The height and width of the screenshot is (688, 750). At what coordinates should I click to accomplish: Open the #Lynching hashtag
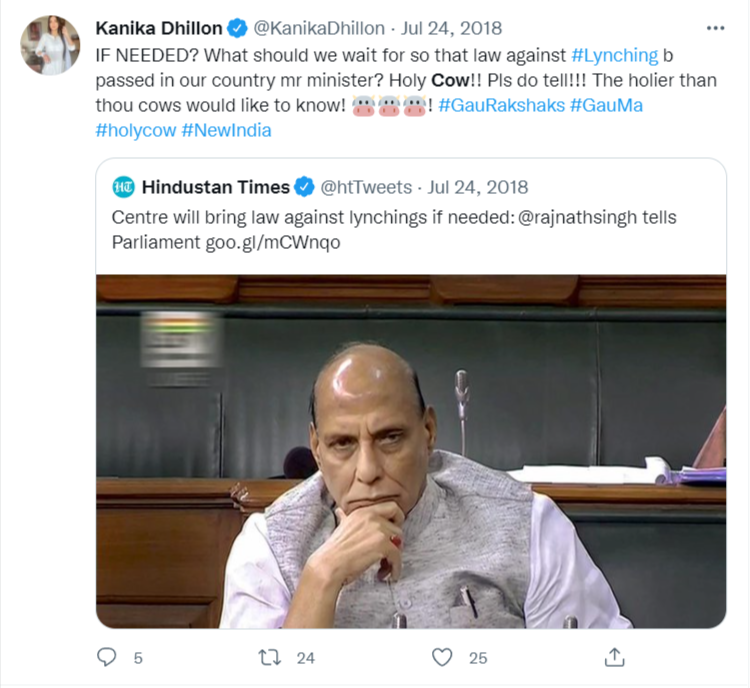(x=615, y=55)
